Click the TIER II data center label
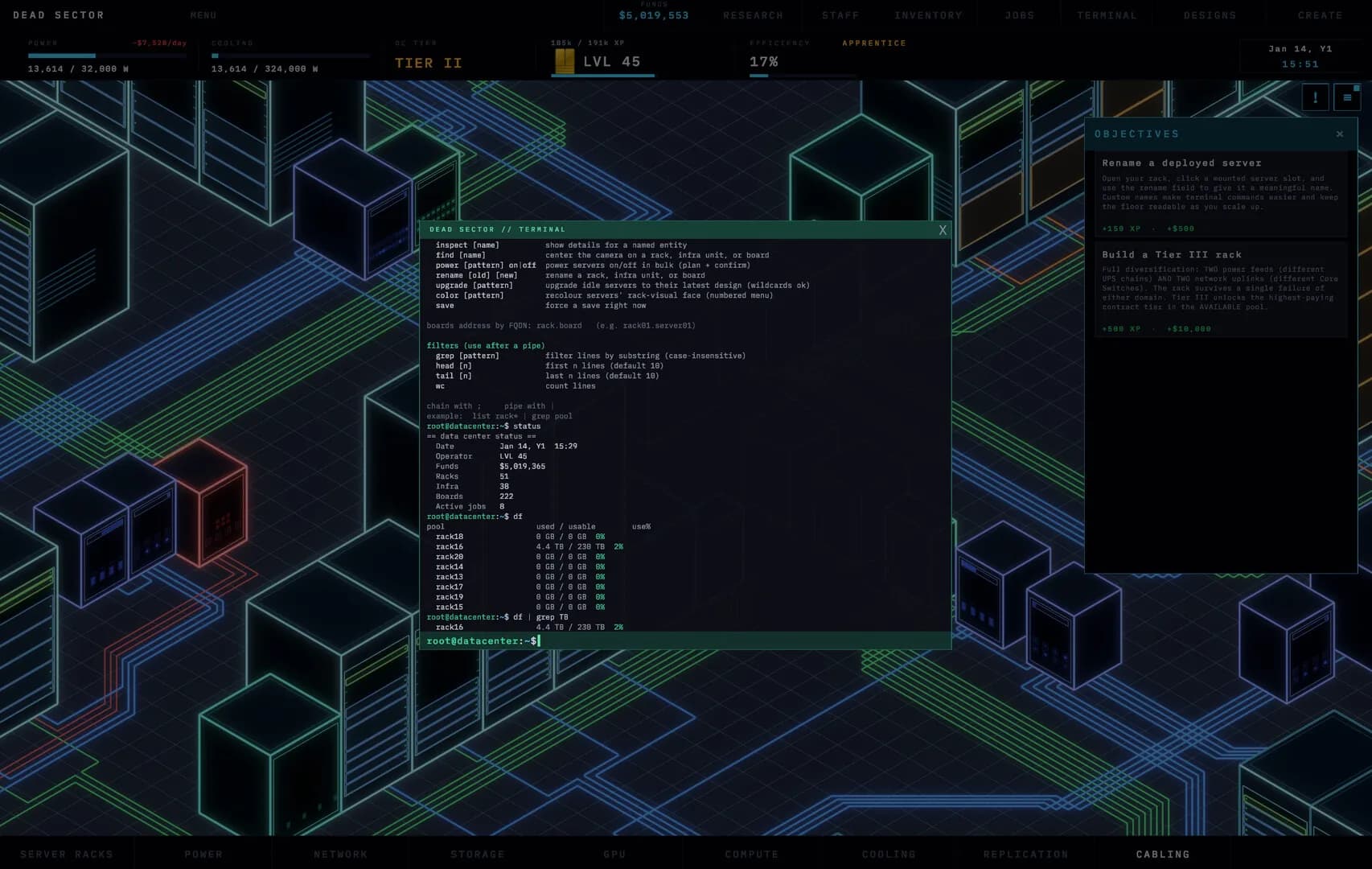 (x=429, y=63)
